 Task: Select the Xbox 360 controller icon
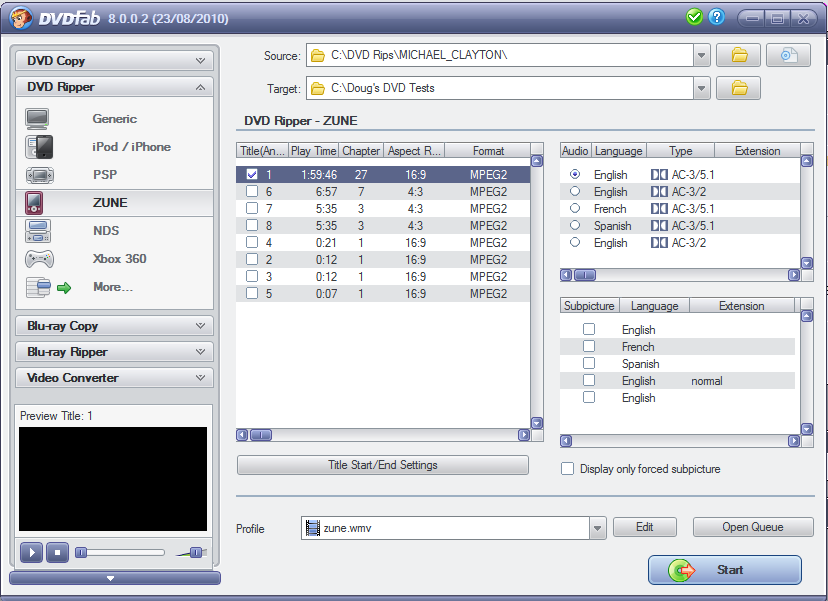[40, 259]
